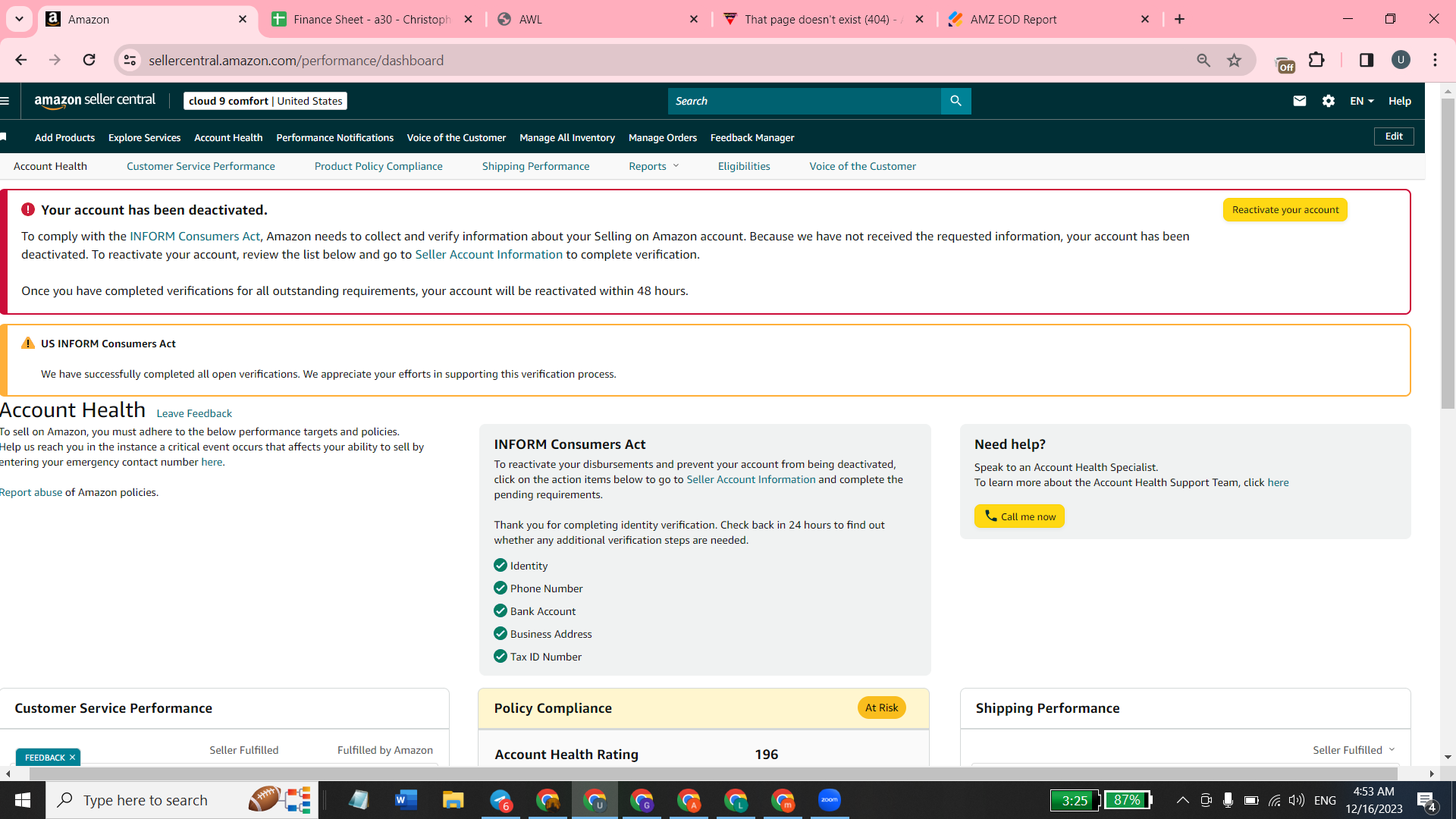1456x819 pixels.
Task: Open the Extensions puzzle icon
Action: tap(1316, 60)
